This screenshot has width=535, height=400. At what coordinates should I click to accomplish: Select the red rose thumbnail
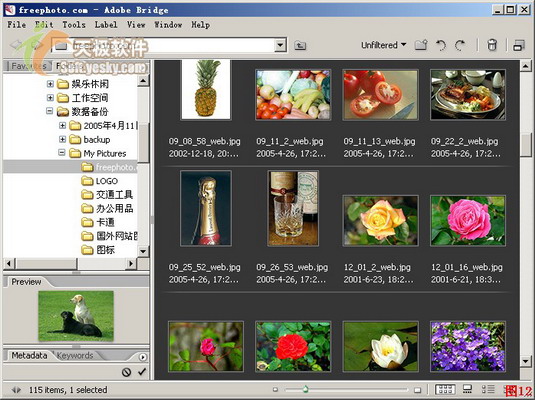(293, 346)
